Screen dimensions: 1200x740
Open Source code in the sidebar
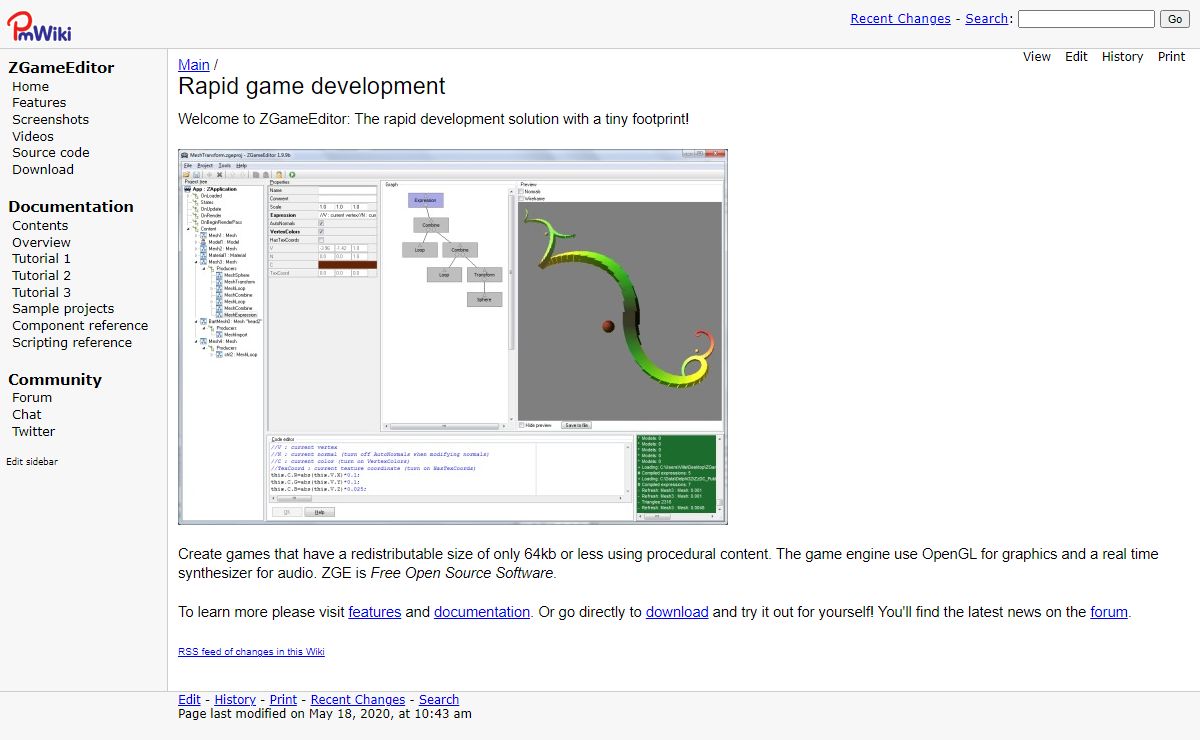(51, 153)
